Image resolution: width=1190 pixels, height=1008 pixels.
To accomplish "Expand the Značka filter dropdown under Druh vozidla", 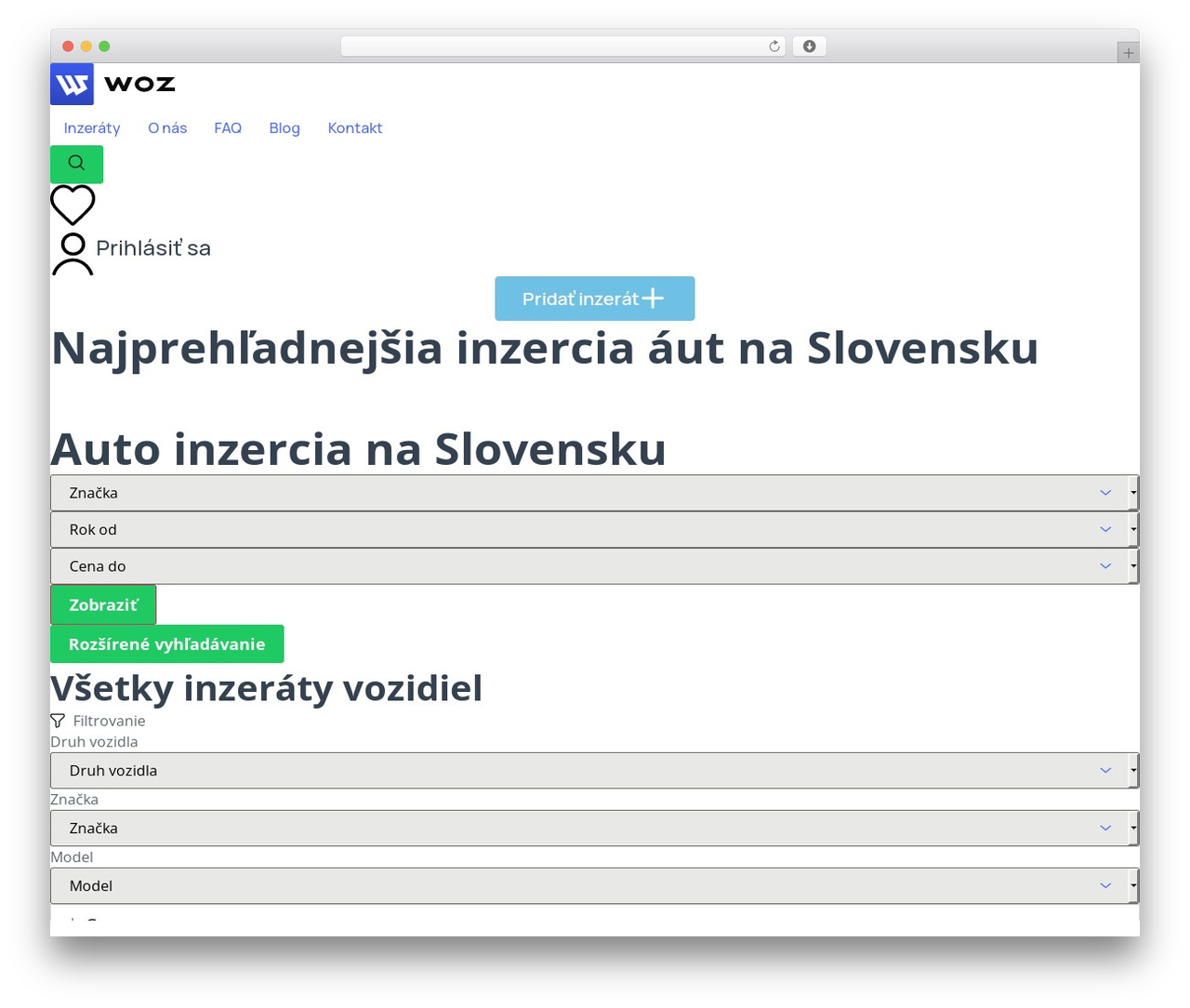I will pos(594,829).
